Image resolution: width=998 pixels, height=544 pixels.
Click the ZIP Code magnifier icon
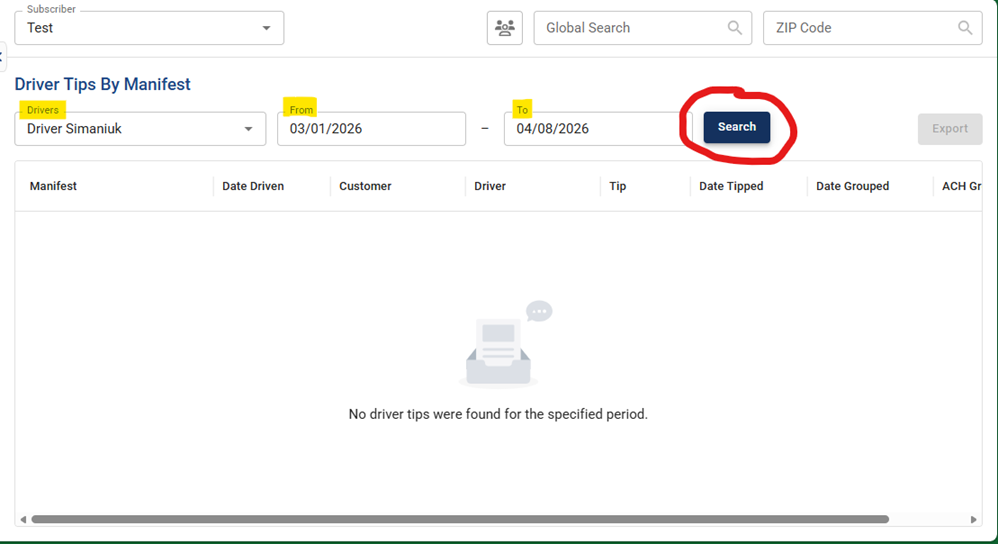[965, 28]
